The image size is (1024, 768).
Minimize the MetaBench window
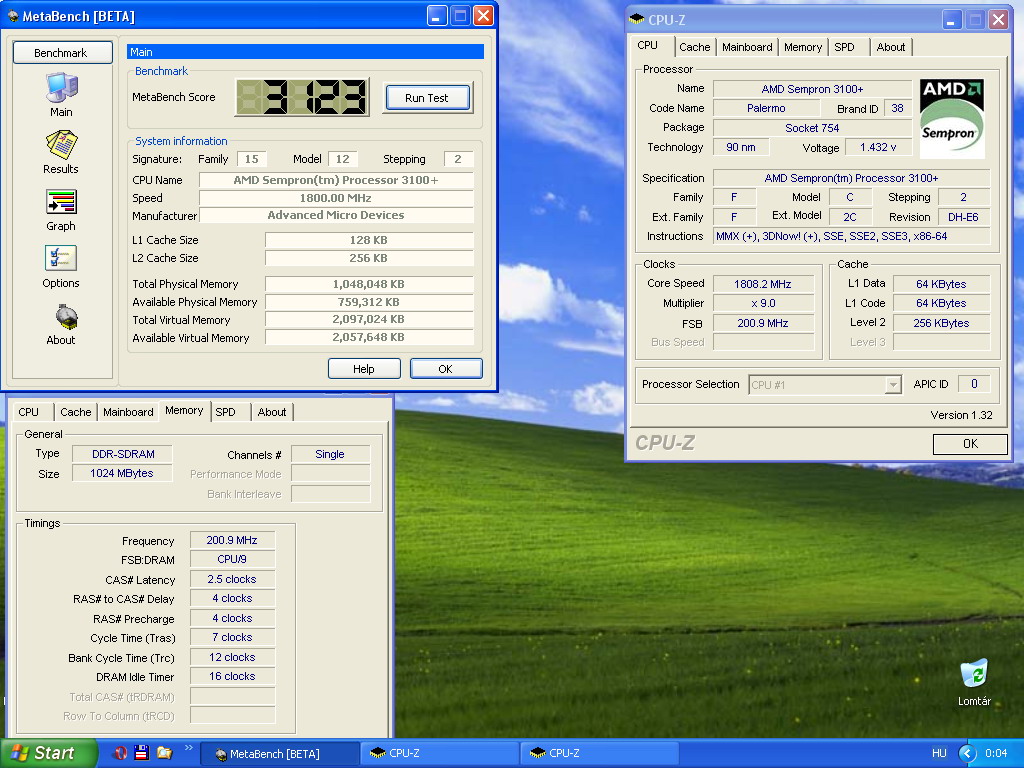tap(438, 16)
